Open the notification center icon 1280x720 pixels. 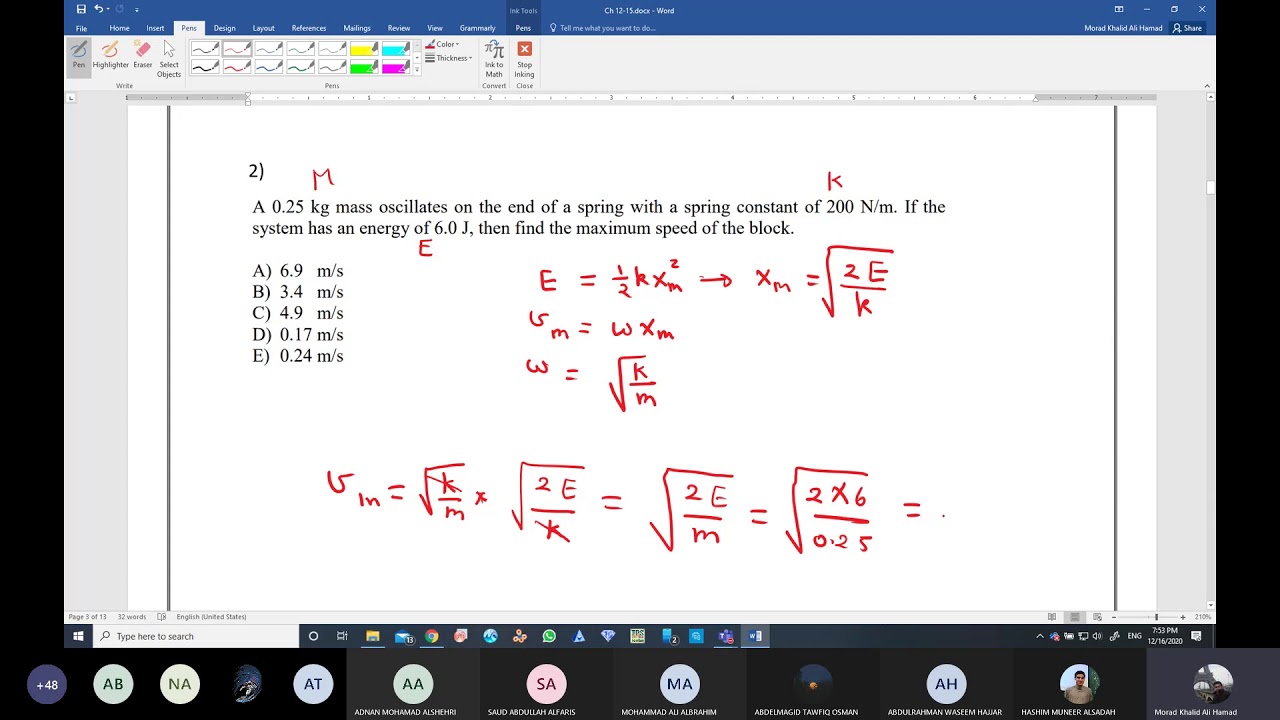(1196, 636)
